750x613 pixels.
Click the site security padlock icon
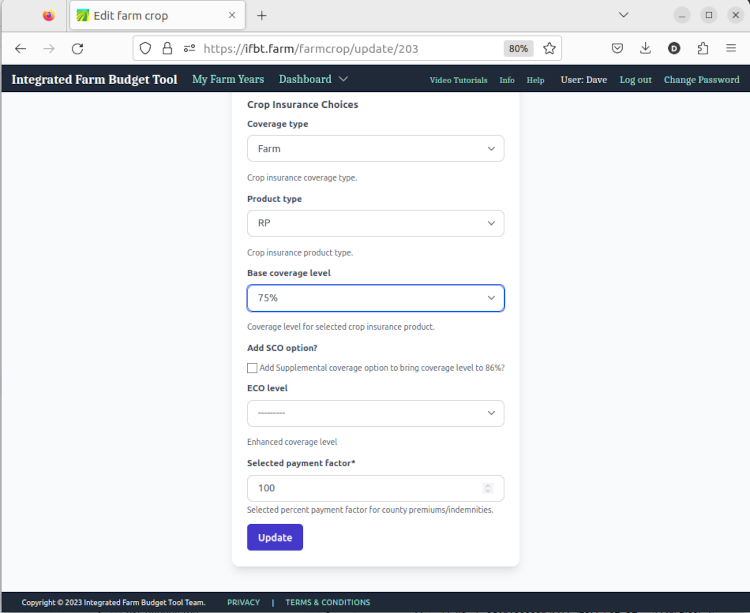(x=167, y=48)
